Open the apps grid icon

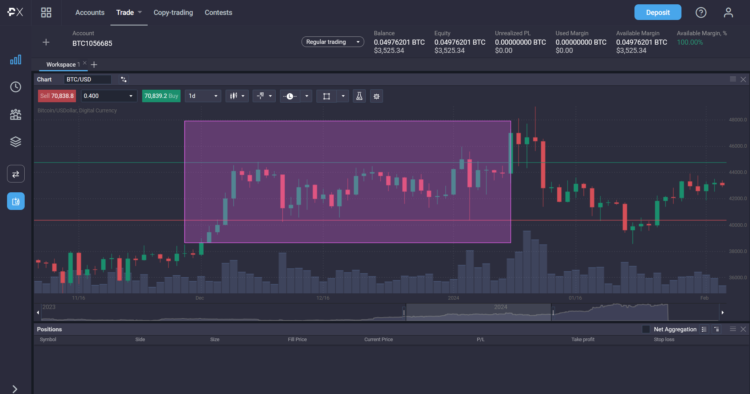click(x=46, y=12)
